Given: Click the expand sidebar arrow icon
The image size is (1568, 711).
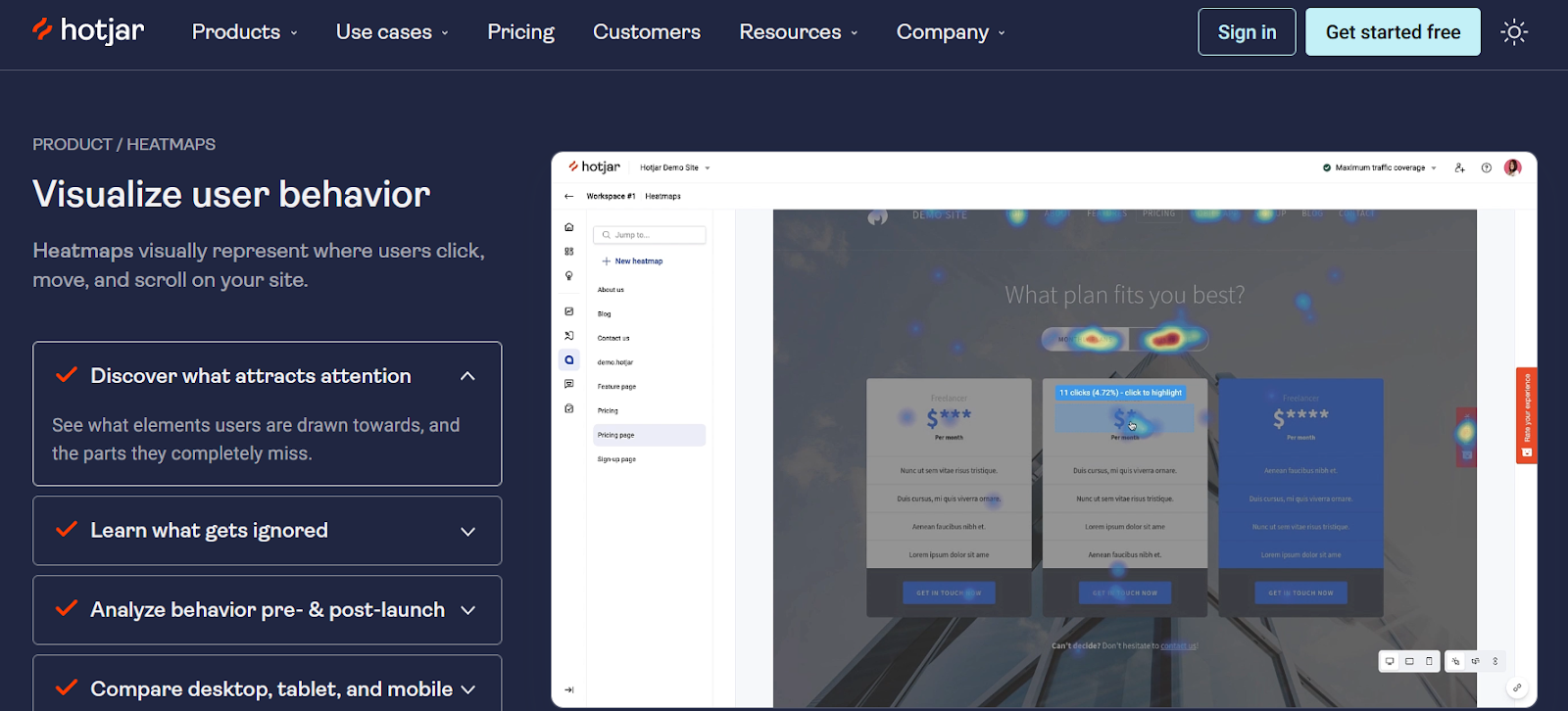Looking at the screenshot, I should [569, 689].
